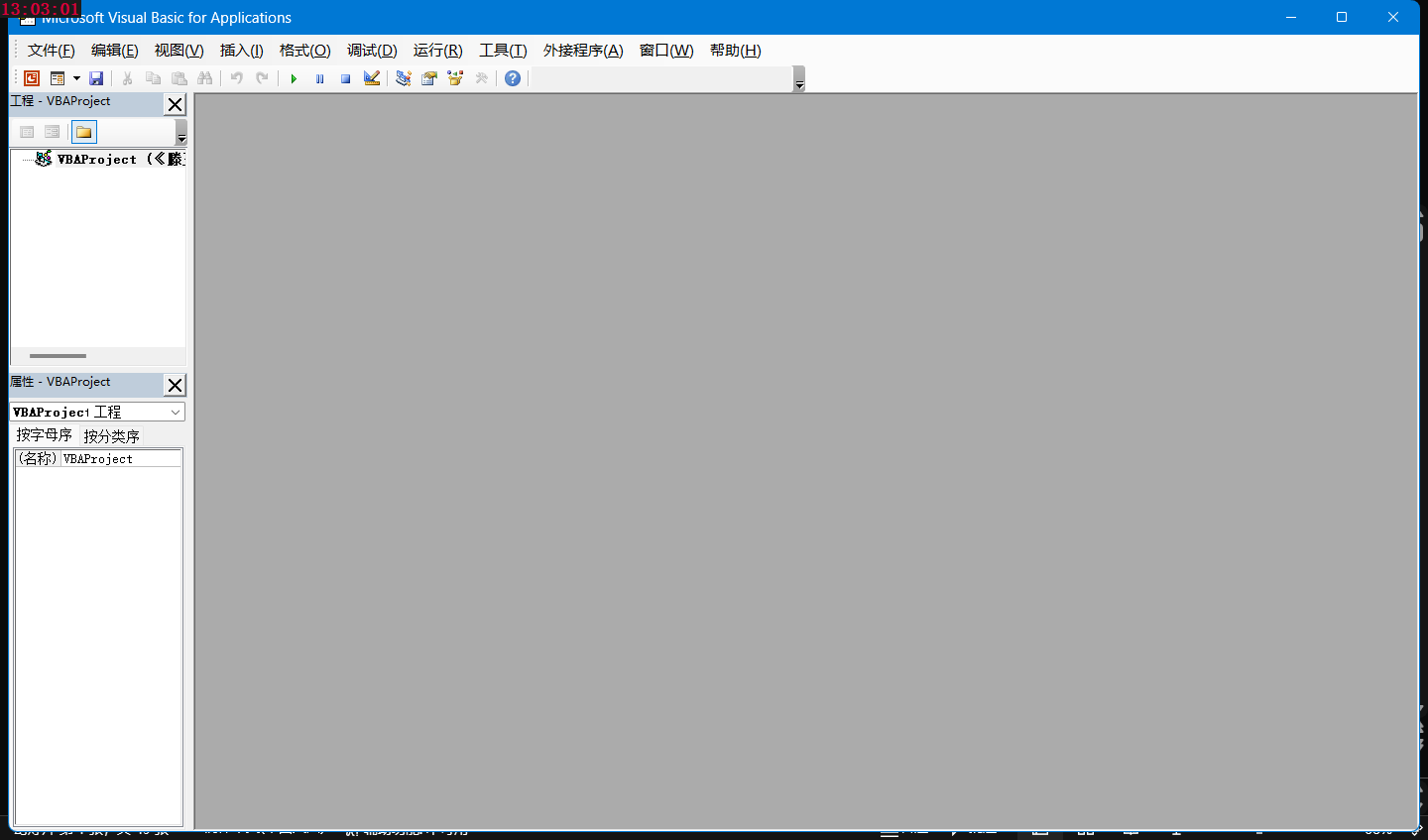Select VBAProject node in project tree
1428x840 pixels.
(109, 159)
